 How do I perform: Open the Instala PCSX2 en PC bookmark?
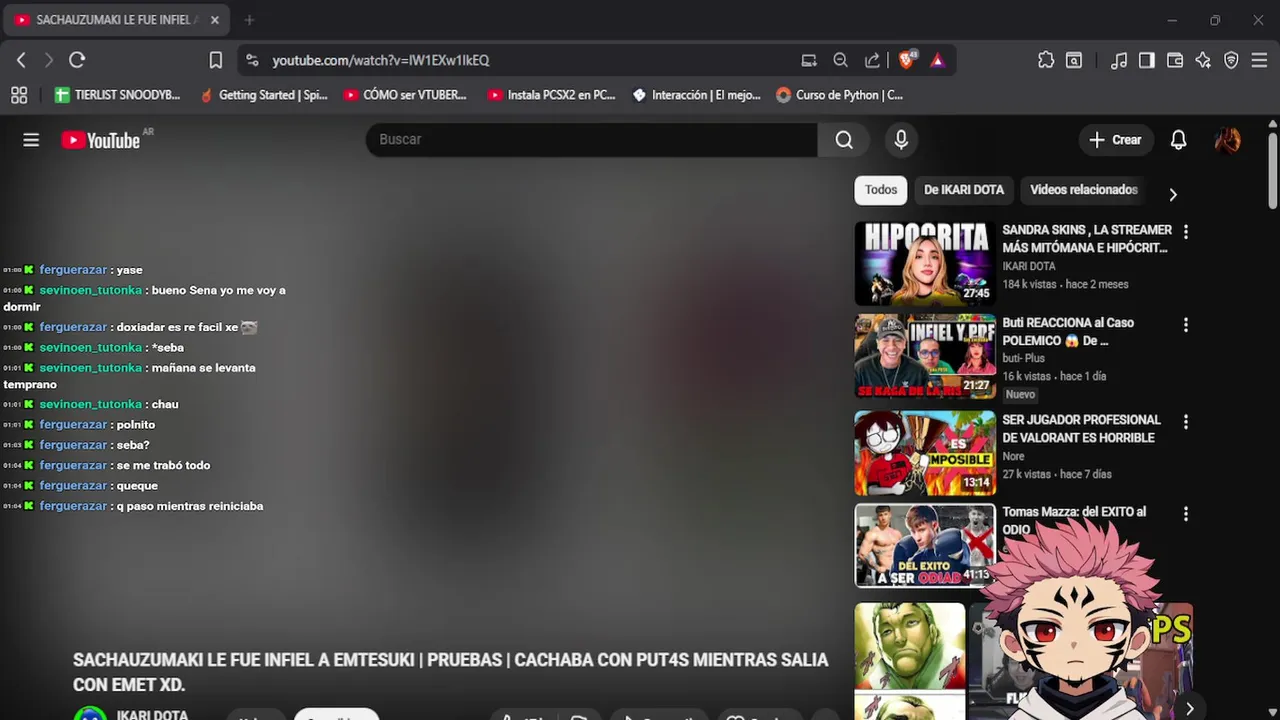click(551, 95)
